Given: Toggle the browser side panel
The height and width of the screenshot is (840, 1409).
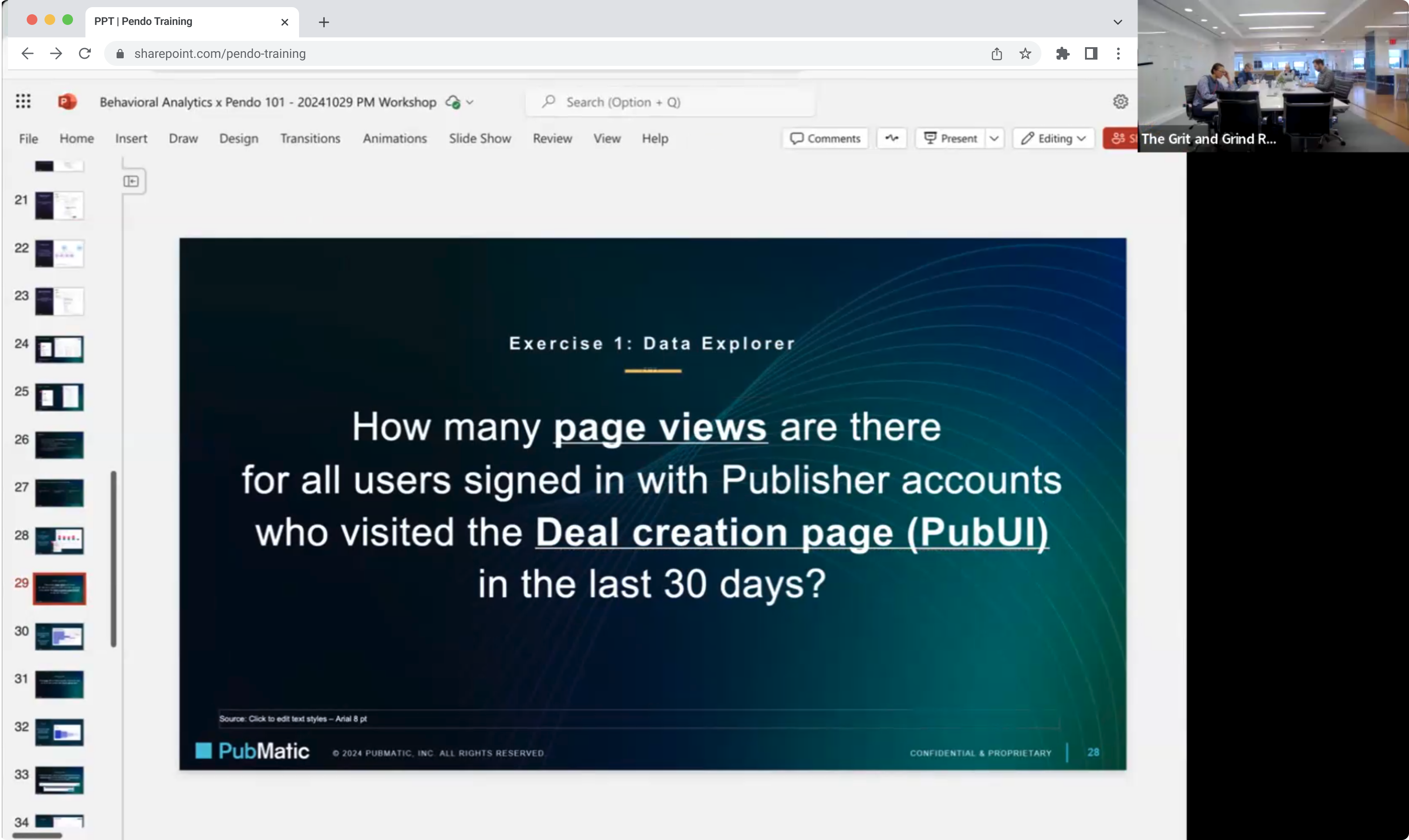Looking at the screenshot, I should 1091,54.
